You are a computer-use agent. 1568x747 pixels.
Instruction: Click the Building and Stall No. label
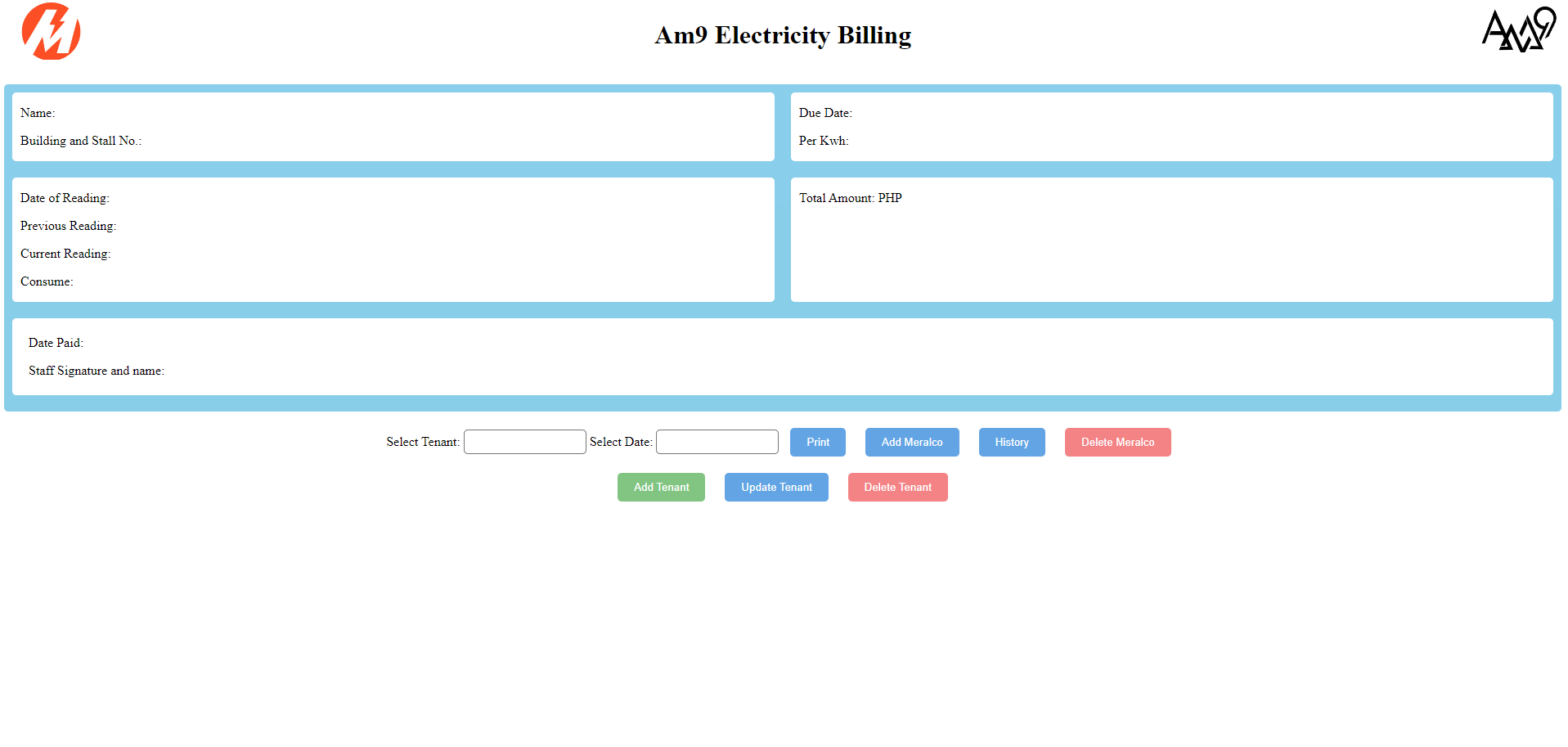[81, 141]
